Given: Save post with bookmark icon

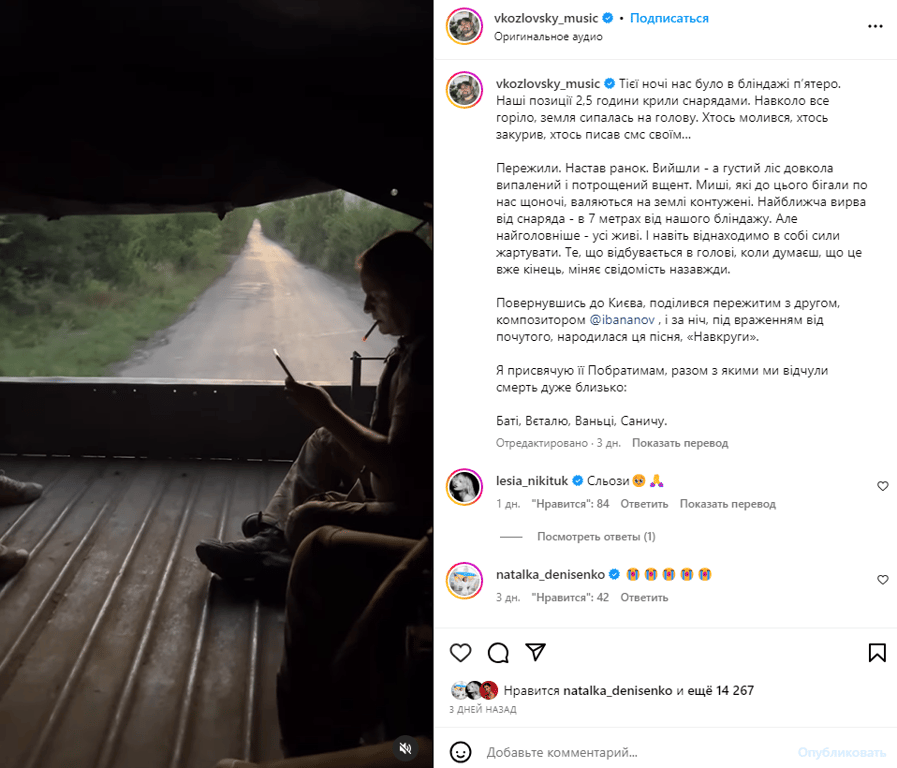Looking at the screenshot, I should [x=877, y=652].
